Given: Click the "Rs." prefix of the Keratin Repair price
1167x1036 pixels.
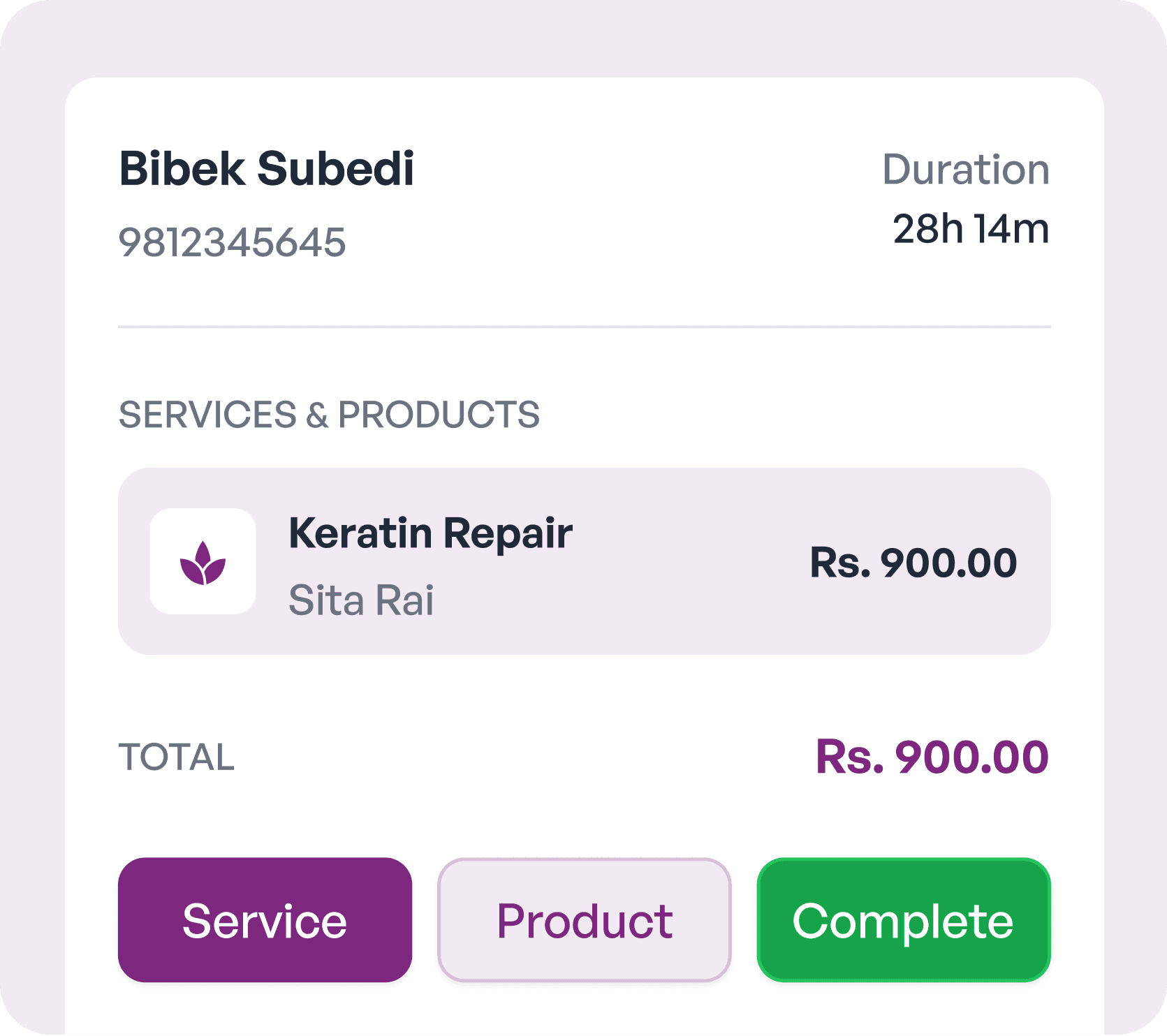Looking at the screenshot, I should pos(840,563).
